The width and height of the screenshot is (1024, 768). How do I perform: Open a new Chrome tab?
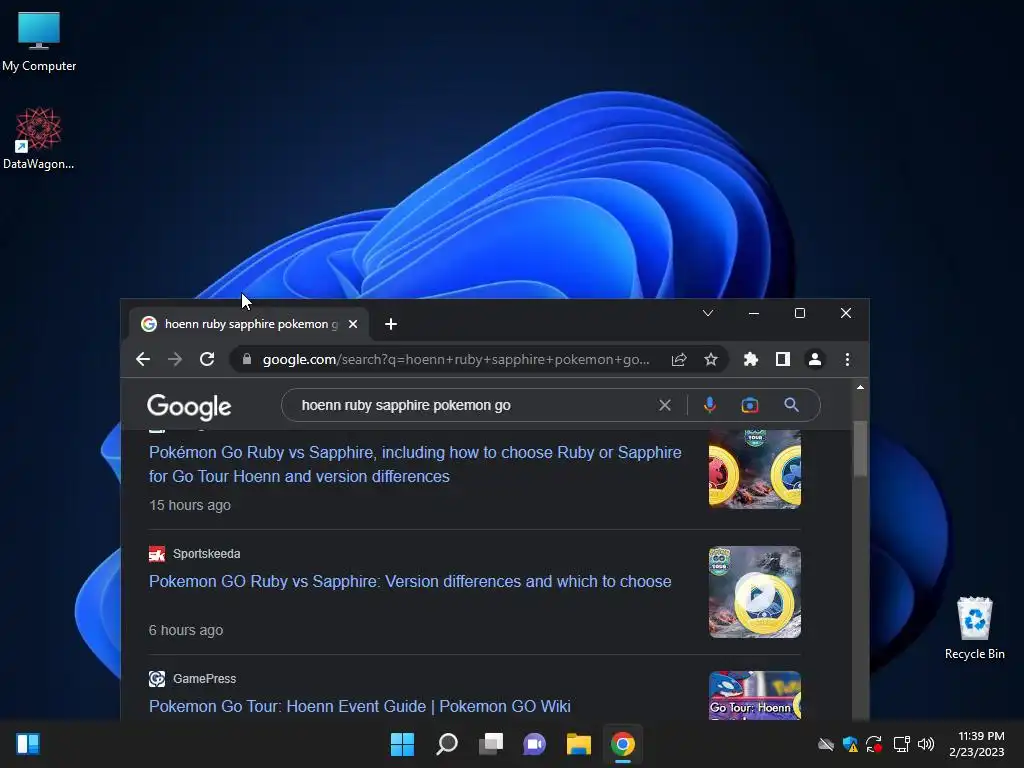391,324
